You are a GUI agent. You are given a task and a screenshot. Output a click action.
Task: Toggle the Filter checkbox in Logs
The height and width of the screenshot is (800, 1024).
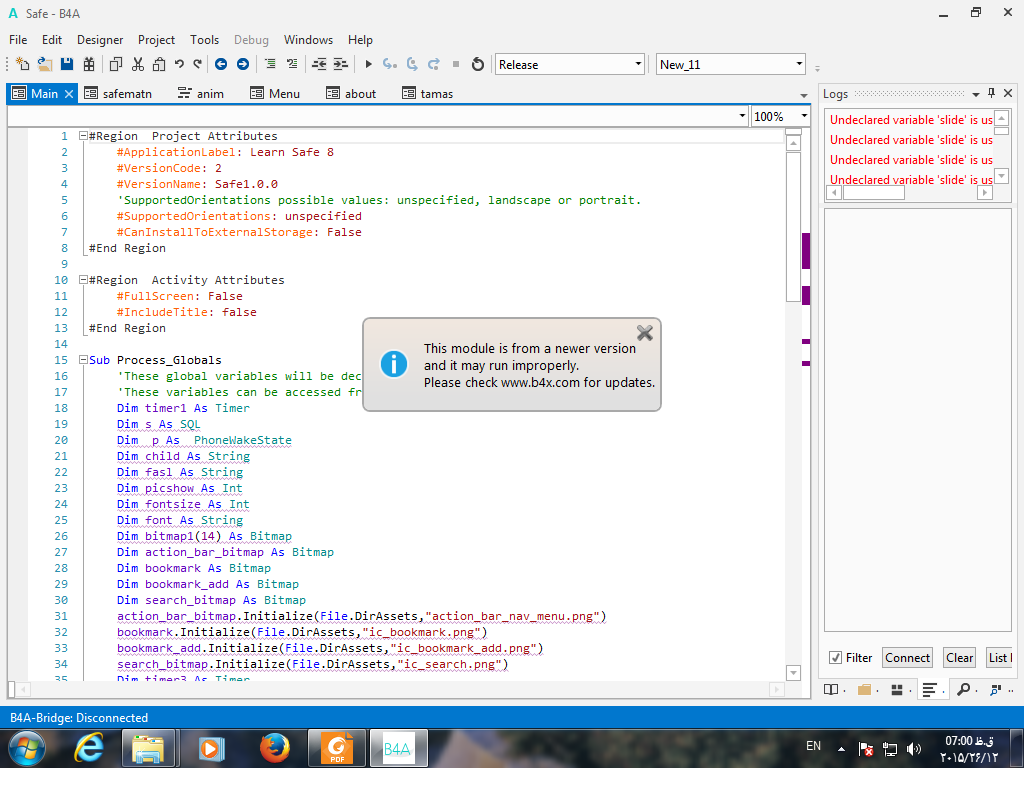click(835, 657)
